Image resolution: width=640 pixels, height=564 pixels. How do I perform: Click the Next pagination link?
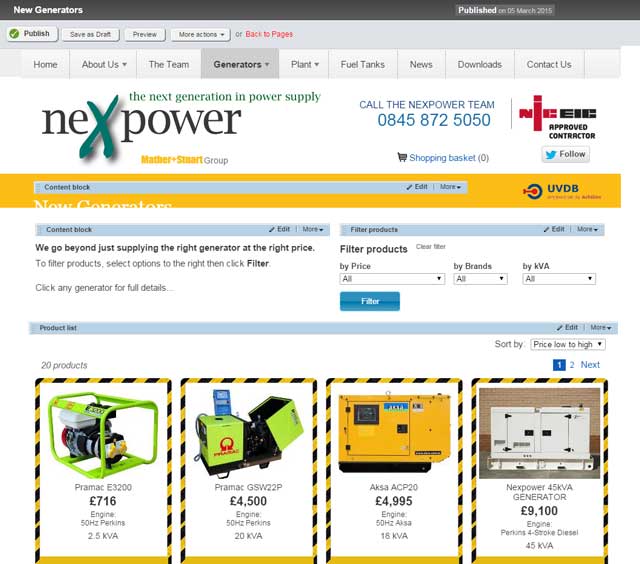click(590, 365)
